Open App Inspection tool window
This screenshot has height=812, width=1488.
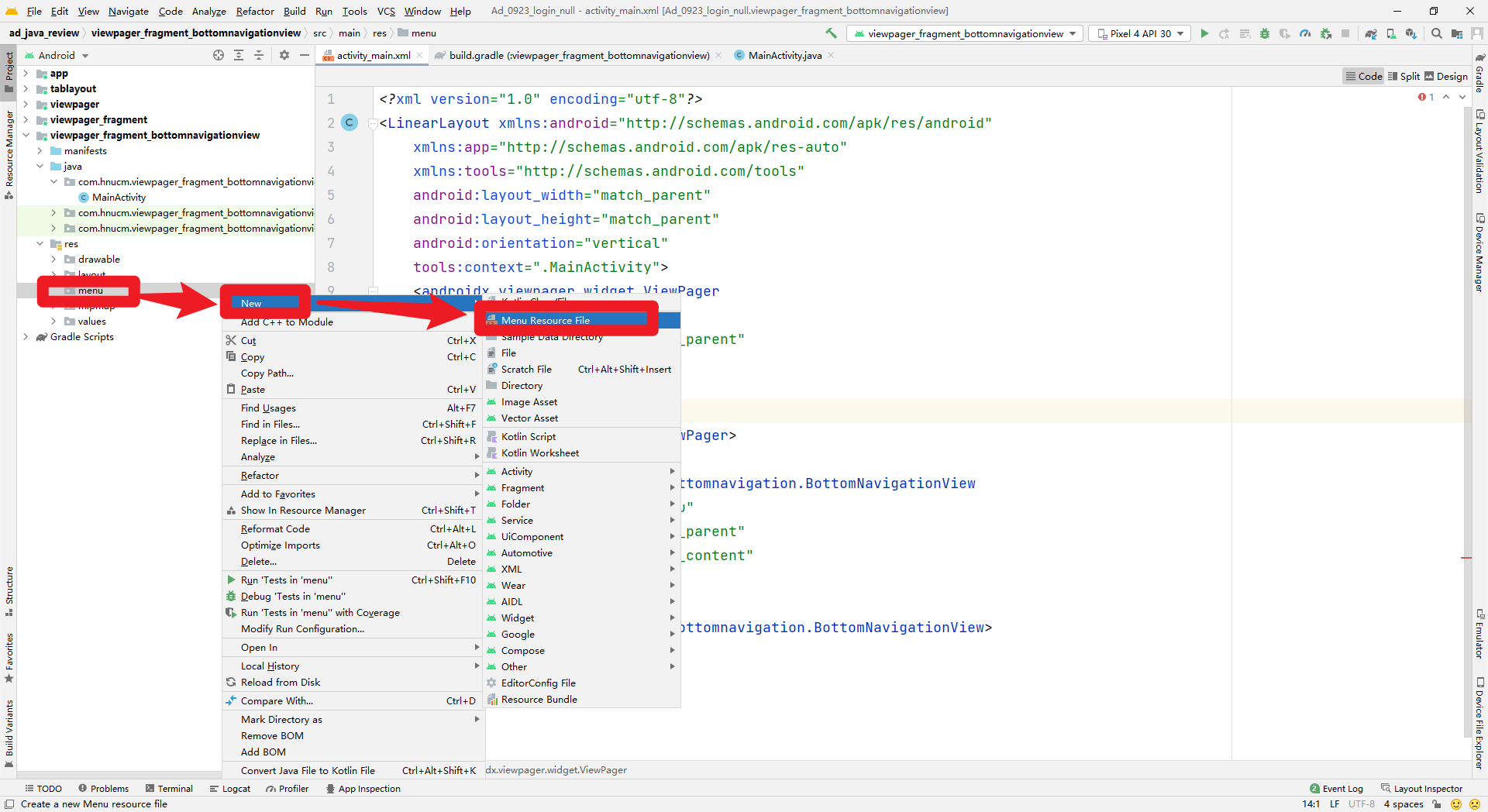[363, 789]
